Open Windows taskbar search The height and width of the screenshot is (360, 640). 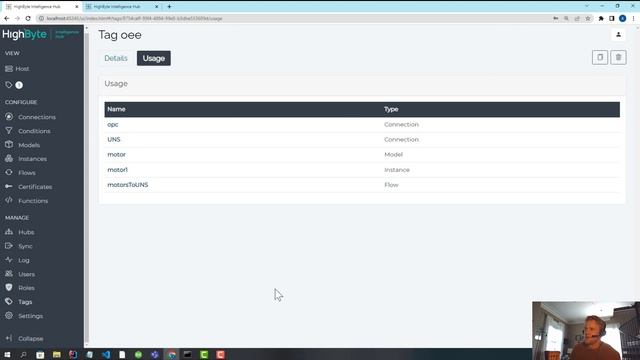(23, 355)
